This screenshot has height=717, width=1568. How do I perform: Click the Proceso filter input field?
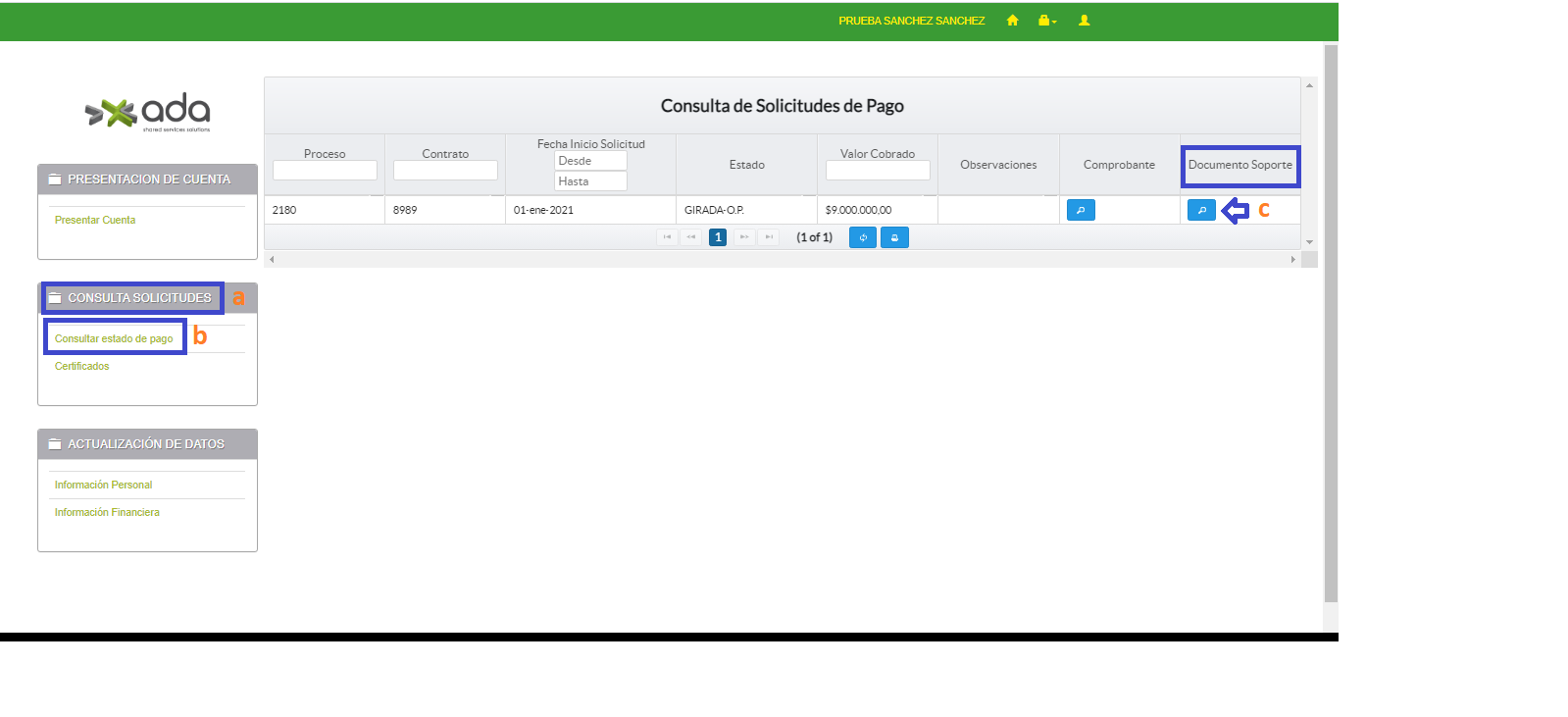(325, 171)
